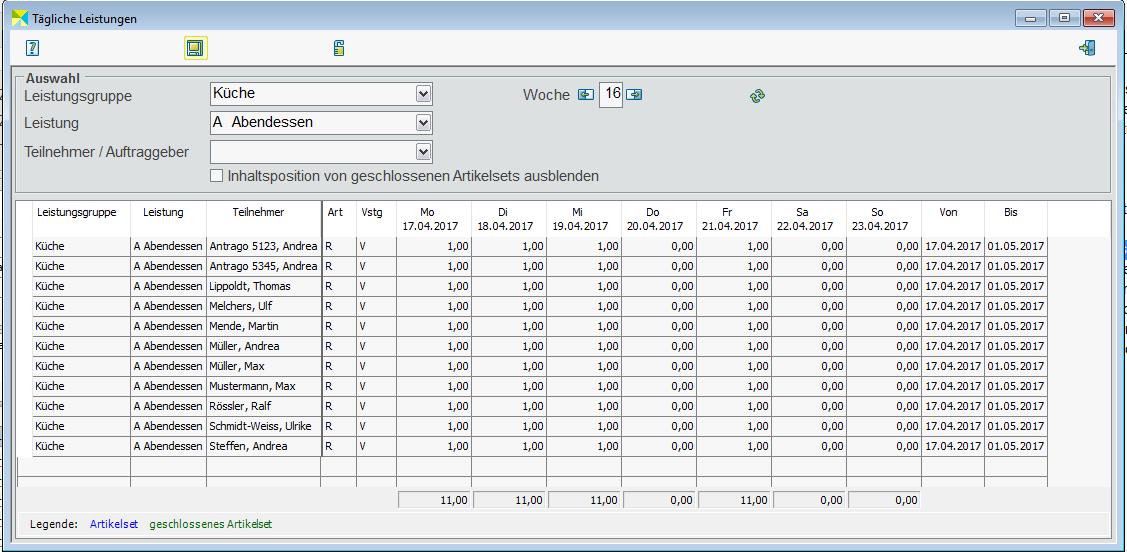Click the blue Artikelset legend label
The width and height of the screenshot is (1127, 552).
[114, 525]
